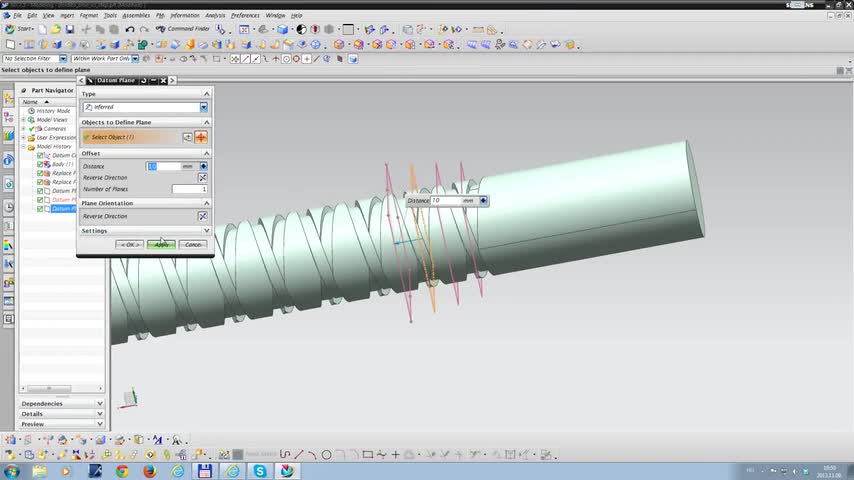Open the Command Finder tool

pos(186,29)
